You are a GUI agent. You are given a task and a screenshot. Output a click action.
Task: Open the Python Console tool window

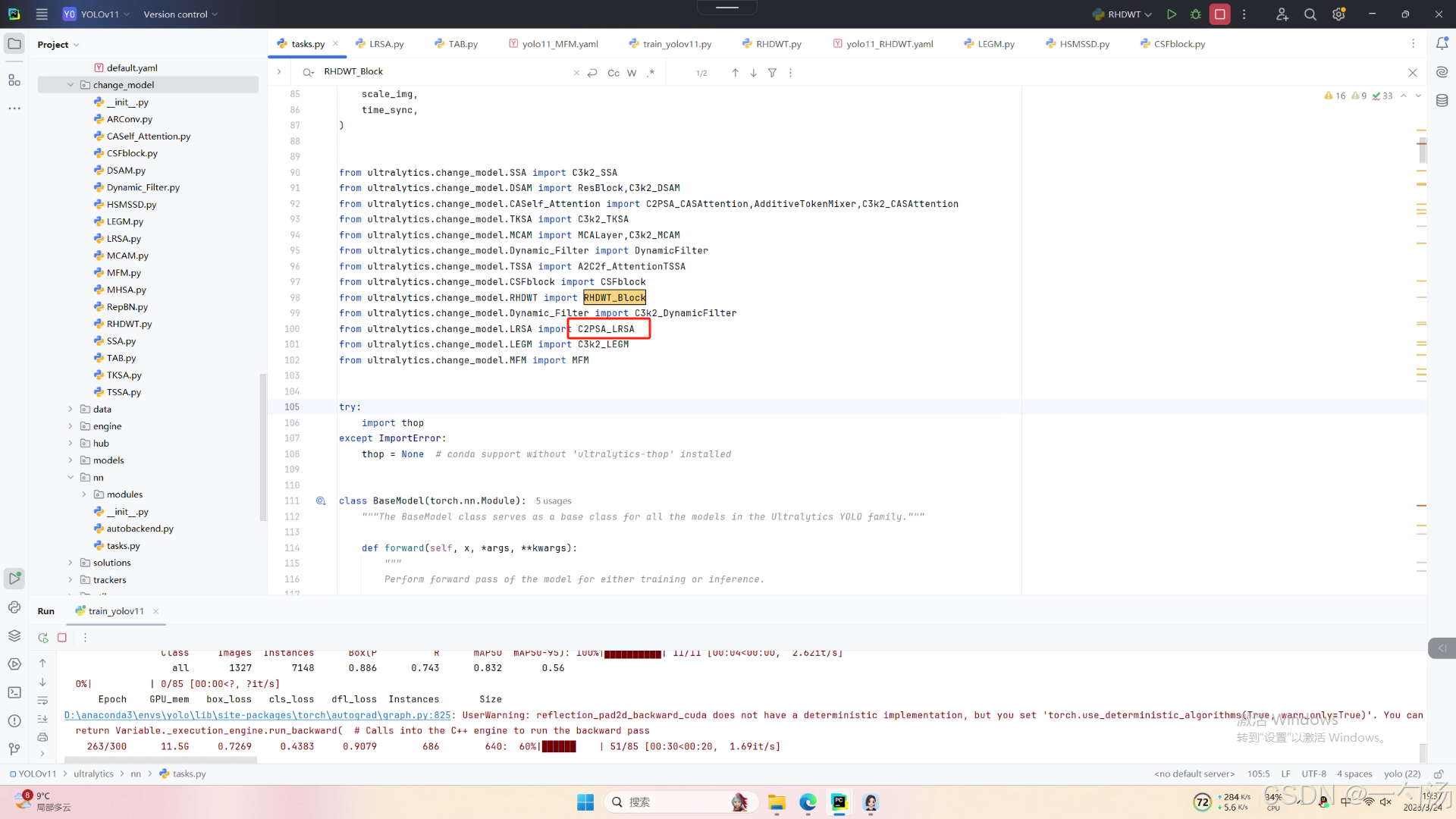point(14,607)
